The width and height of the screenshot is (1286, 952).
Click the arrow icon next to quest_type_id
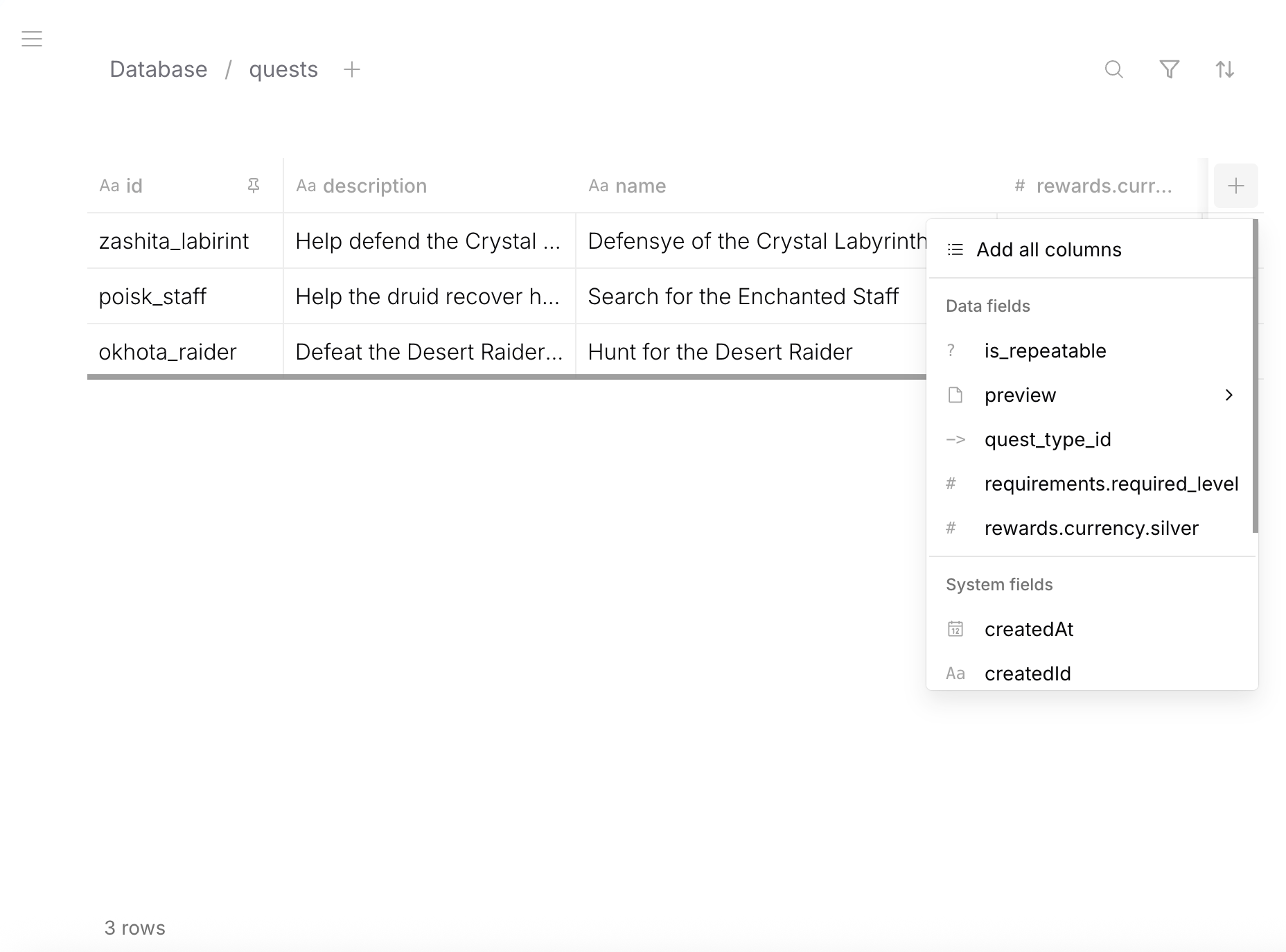pyautogui.click(x=955, y=439)
